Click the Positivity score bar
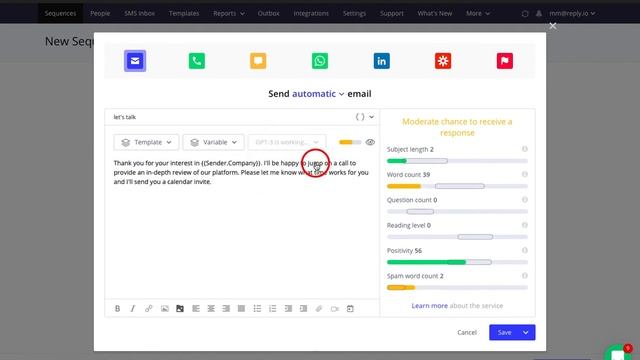 point(457,262)
